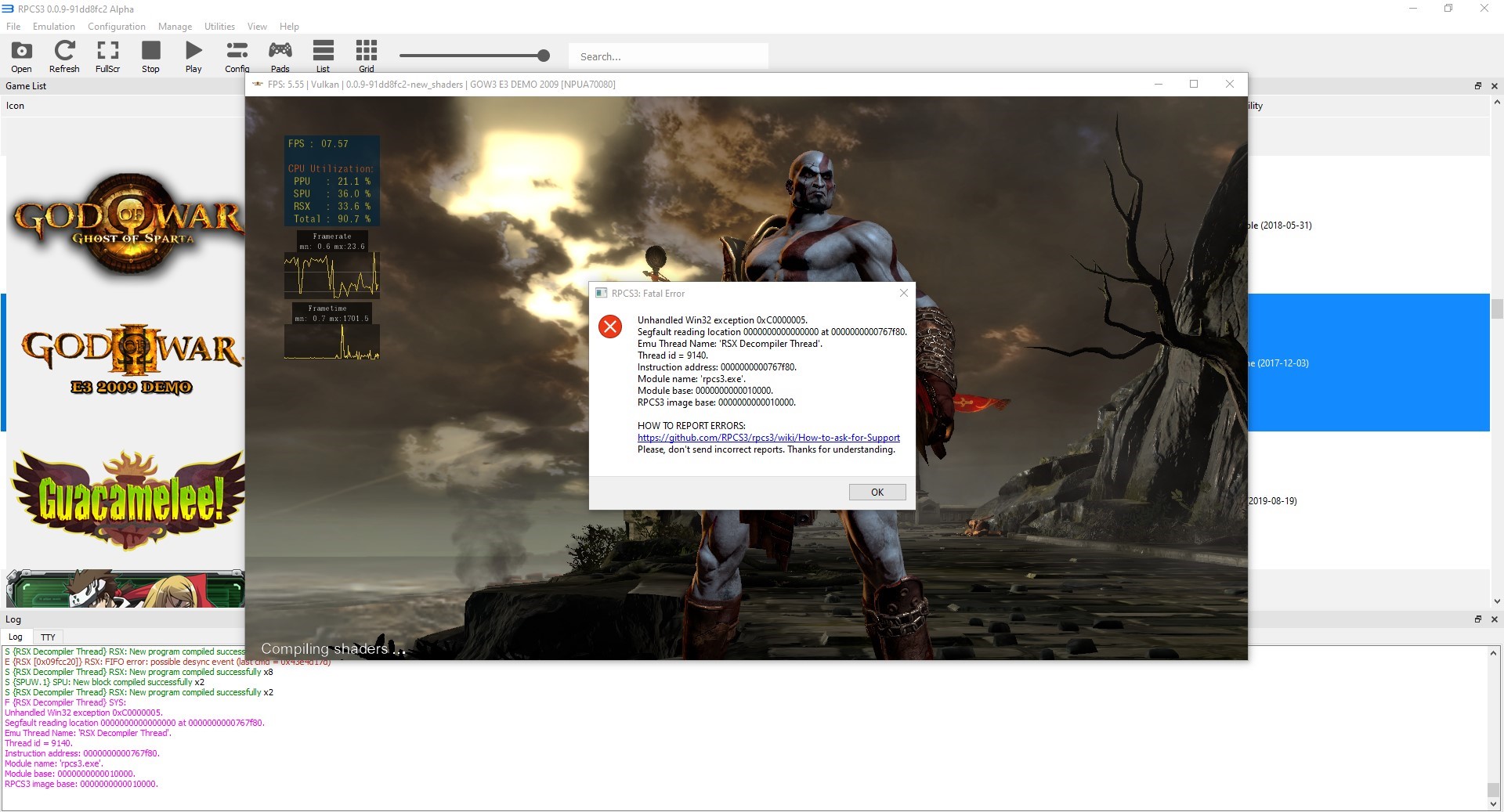This screenshot has width=1504, height=812.
Task: Click game list scrollbar up arrow
Action: [1497, 102]
